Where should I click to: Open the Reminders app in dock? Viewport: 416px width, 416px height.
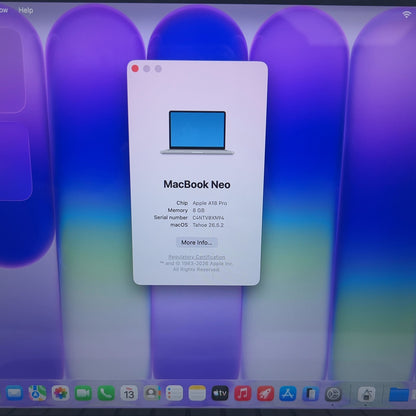(x=174, y=393)
